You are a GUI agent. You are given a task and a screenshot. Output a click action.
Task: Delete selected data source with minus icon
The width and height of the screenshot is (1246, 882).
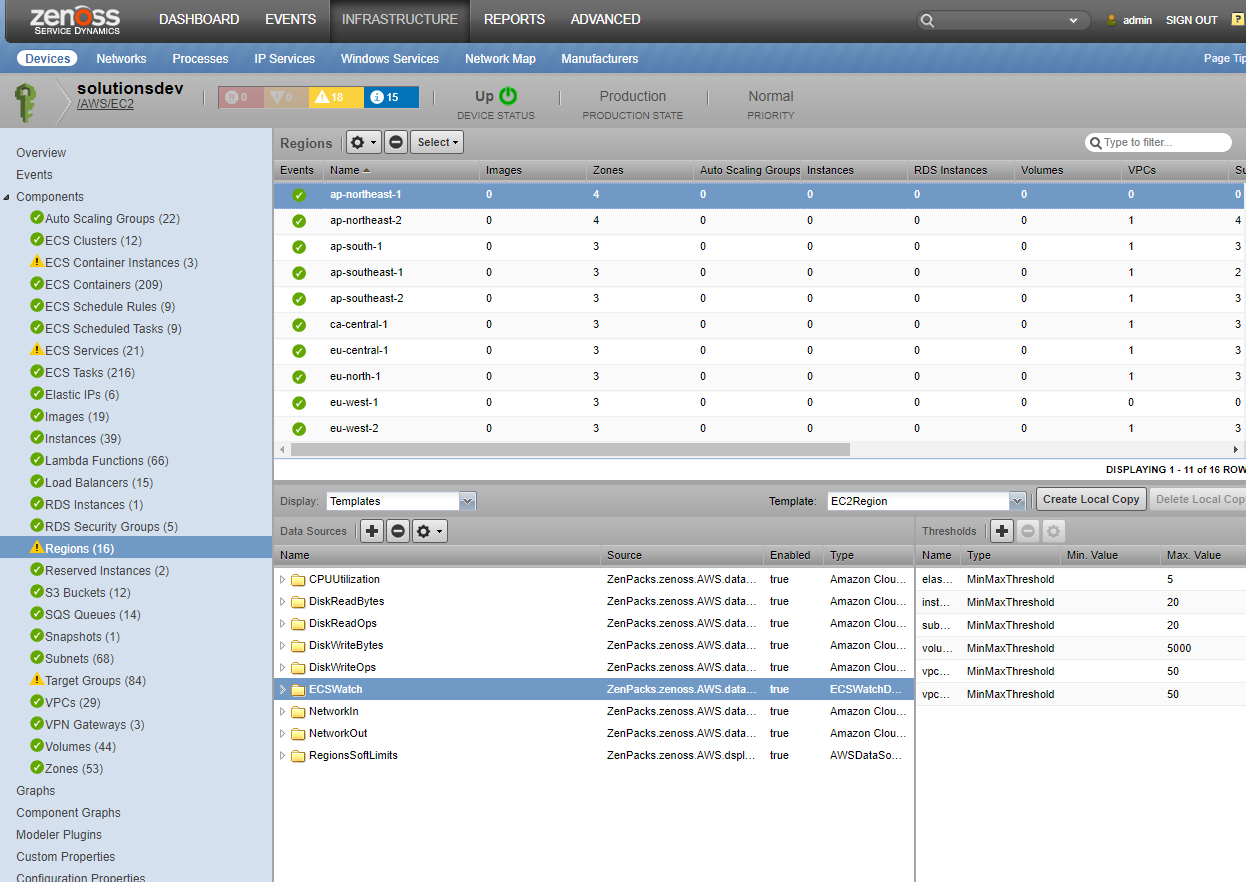tap(398, 531)
